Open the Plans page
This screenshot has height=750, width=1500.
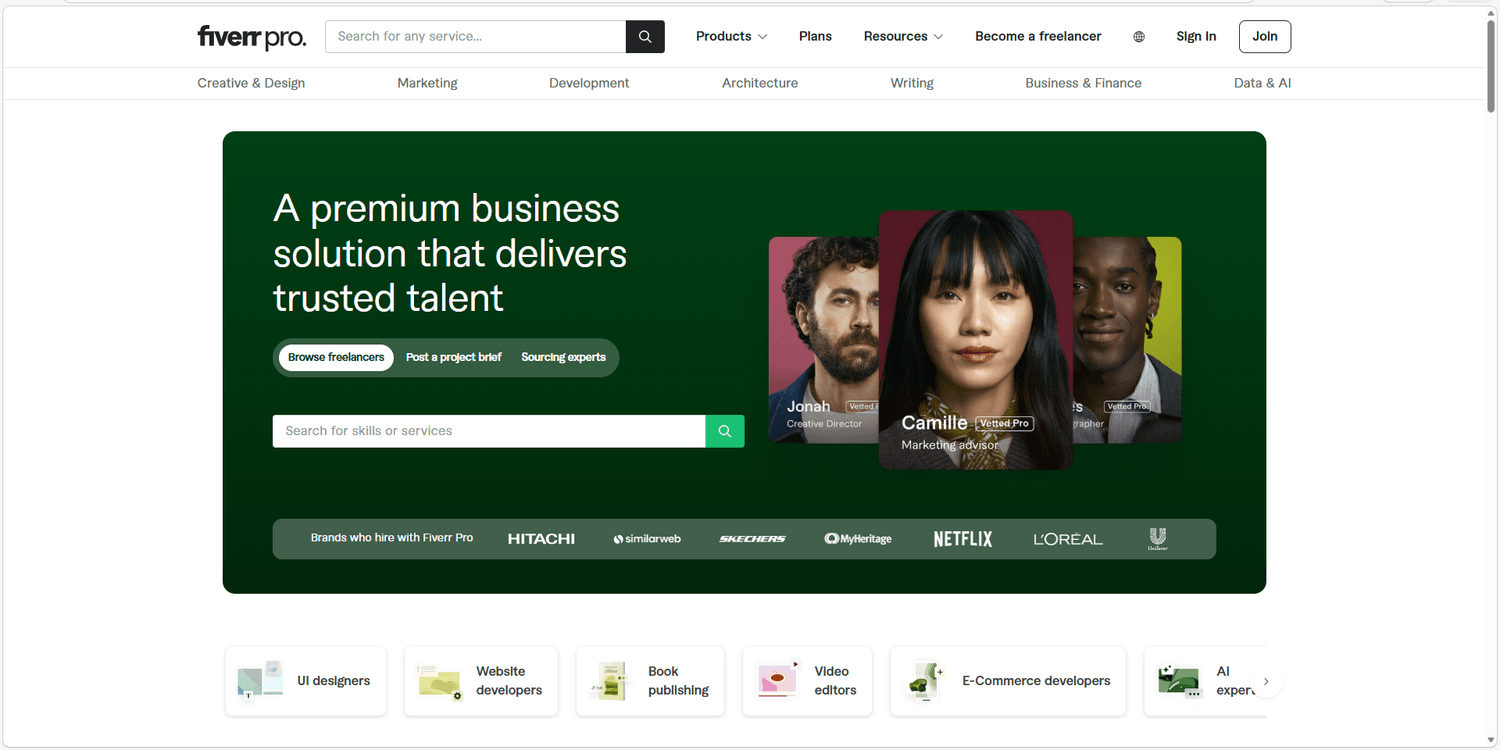[815, 37]
